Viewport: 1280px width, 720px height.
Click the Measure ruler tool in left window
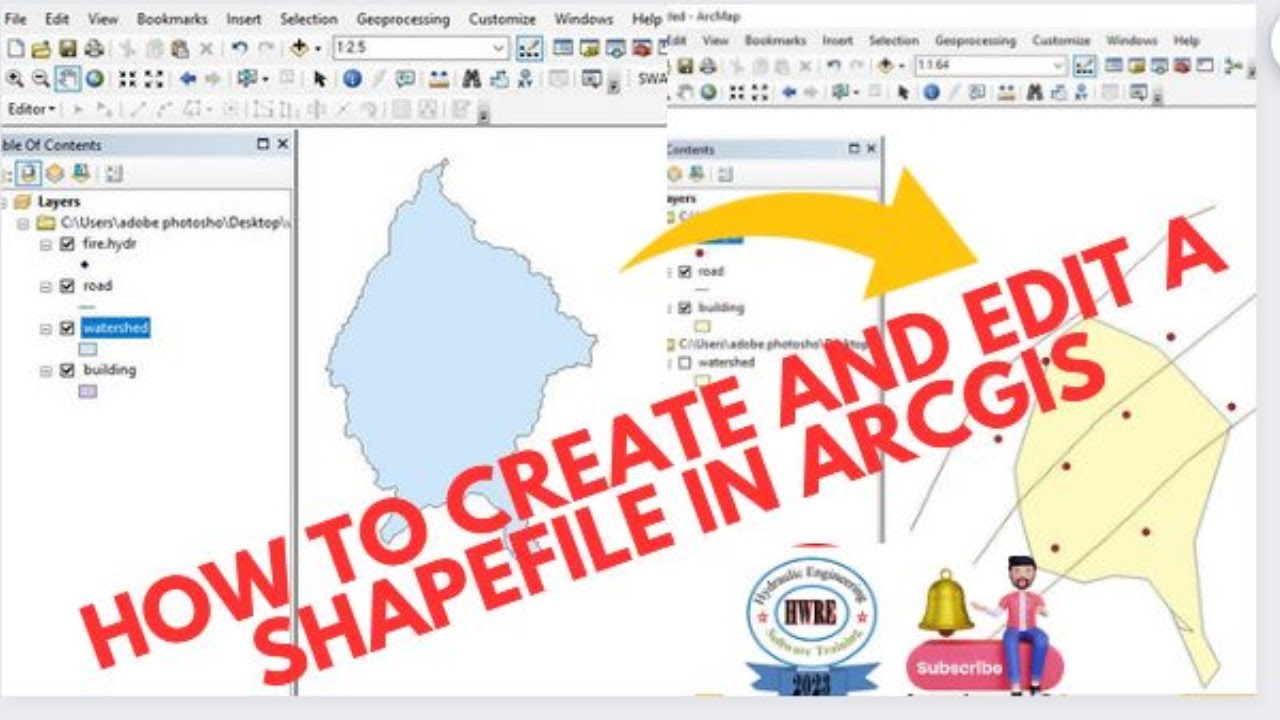438,79
